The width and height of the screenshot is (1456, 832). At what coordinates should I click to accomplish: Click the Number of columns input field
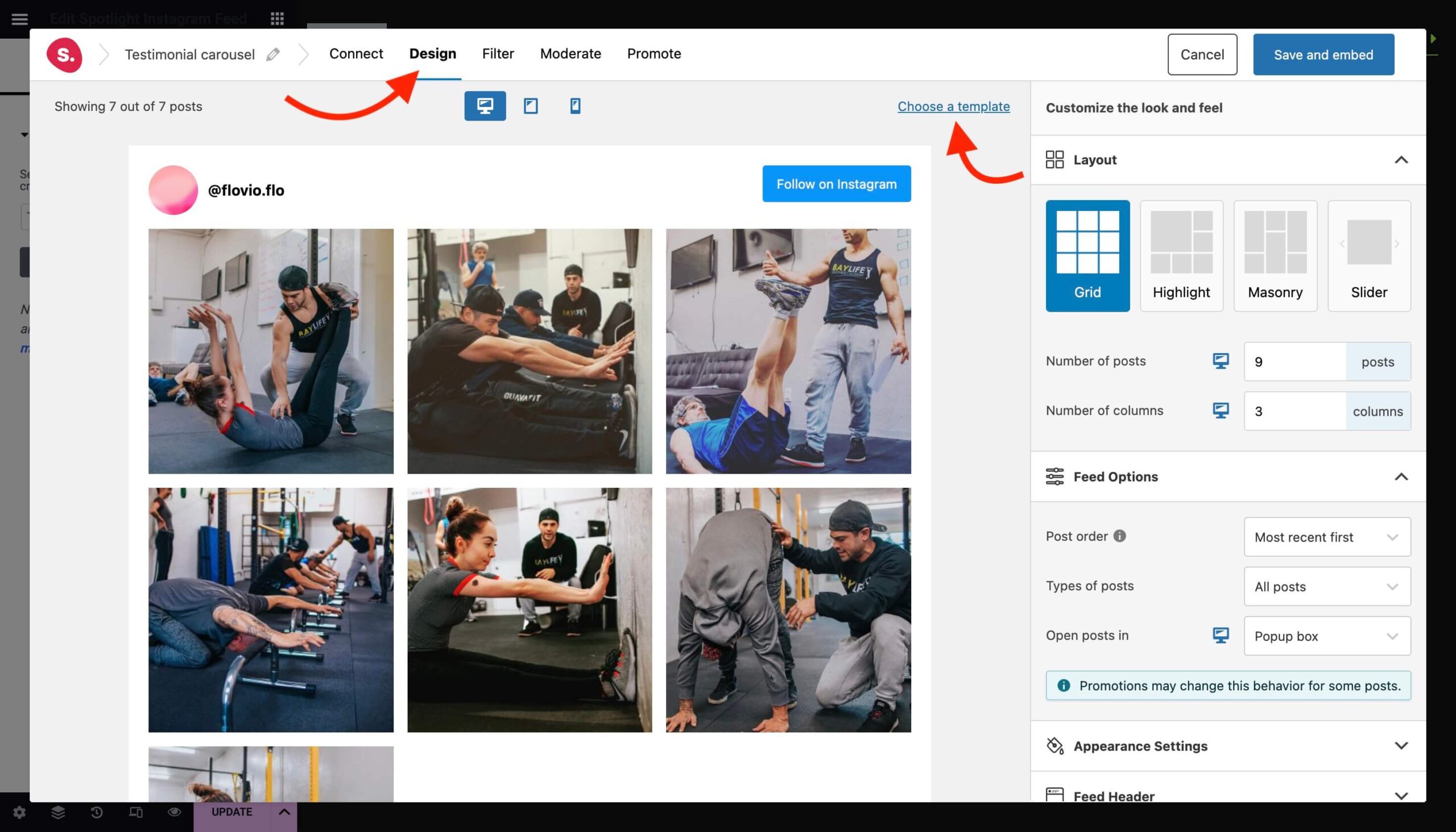(1295, 411)
